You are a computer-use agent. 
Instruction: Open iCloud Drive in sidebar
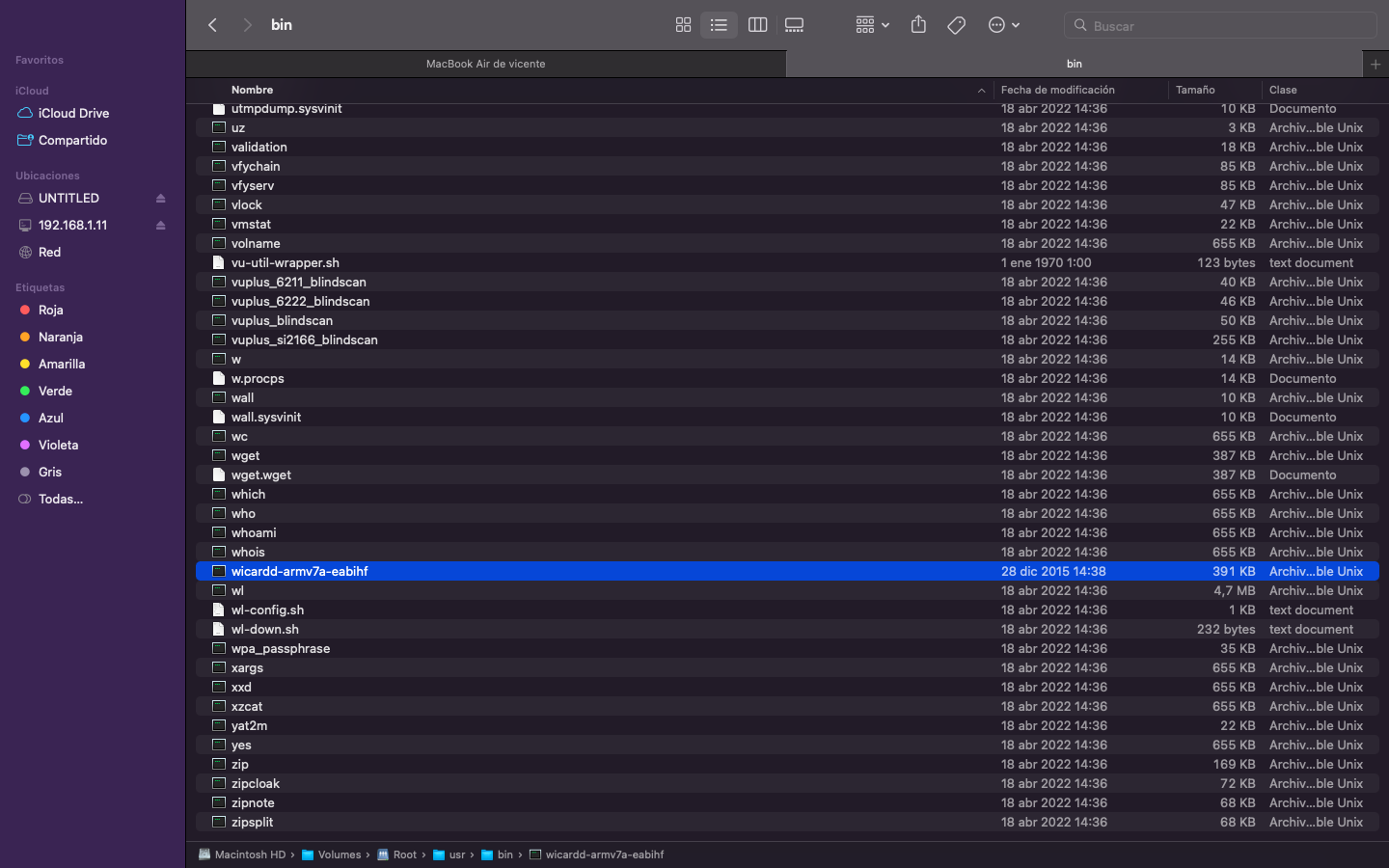[73, 113]
